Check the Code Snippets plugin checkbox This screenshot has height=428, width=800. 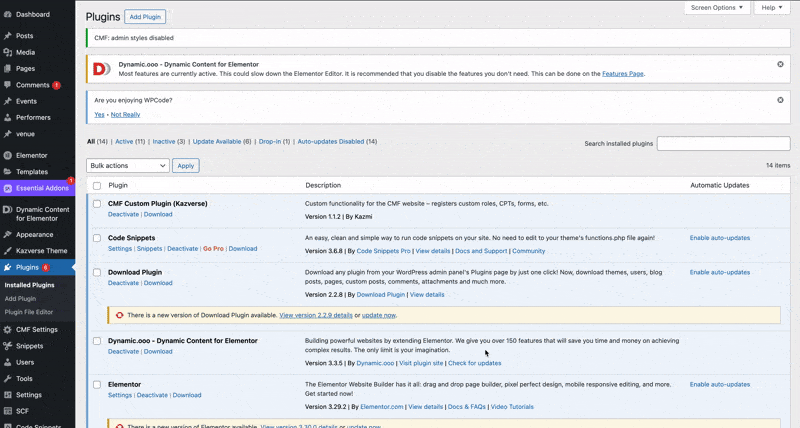97,238
